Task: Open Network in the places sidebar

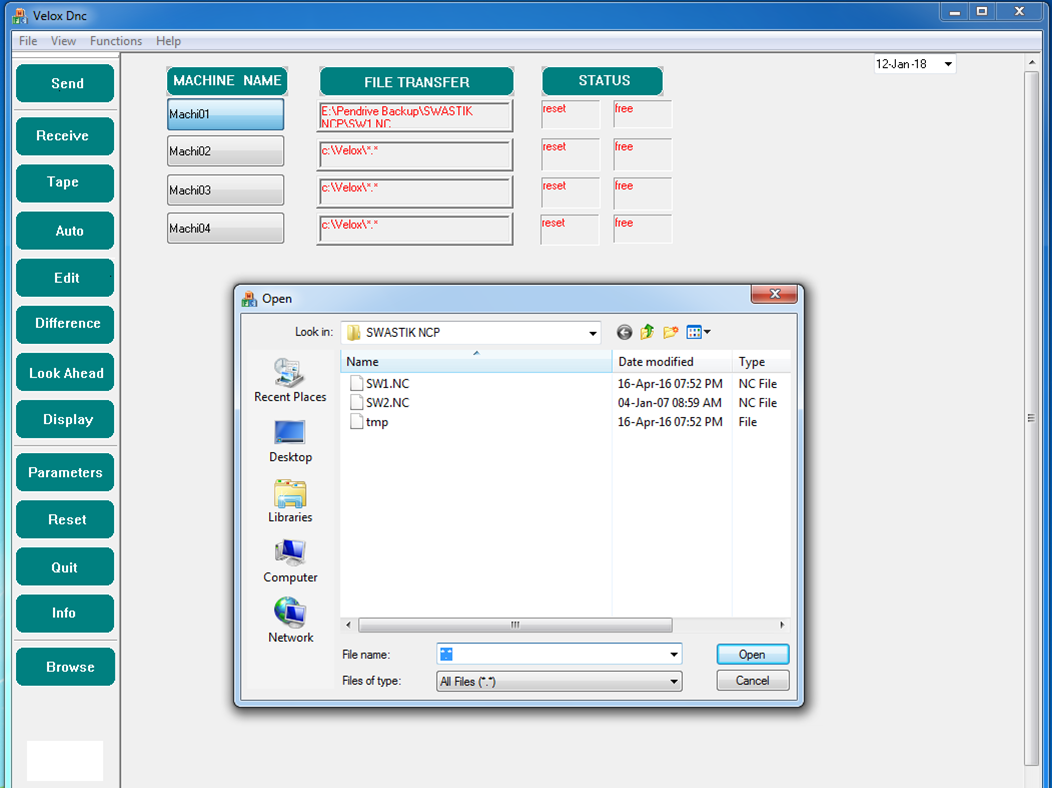Action: [x=290, y=621]
